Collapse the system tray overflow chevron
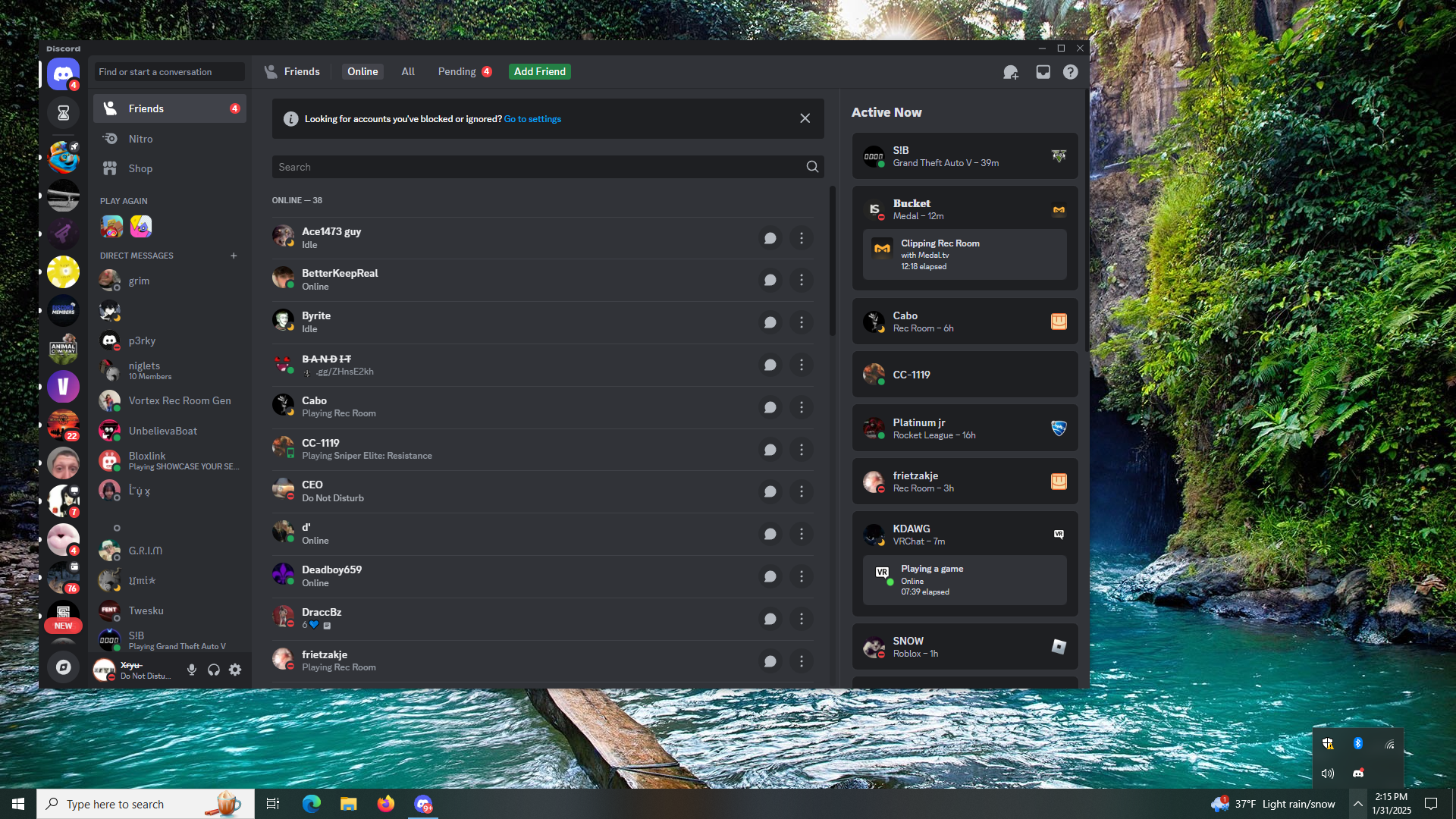The width and height of the screenshot is (1456, 819). (1358, 804)
